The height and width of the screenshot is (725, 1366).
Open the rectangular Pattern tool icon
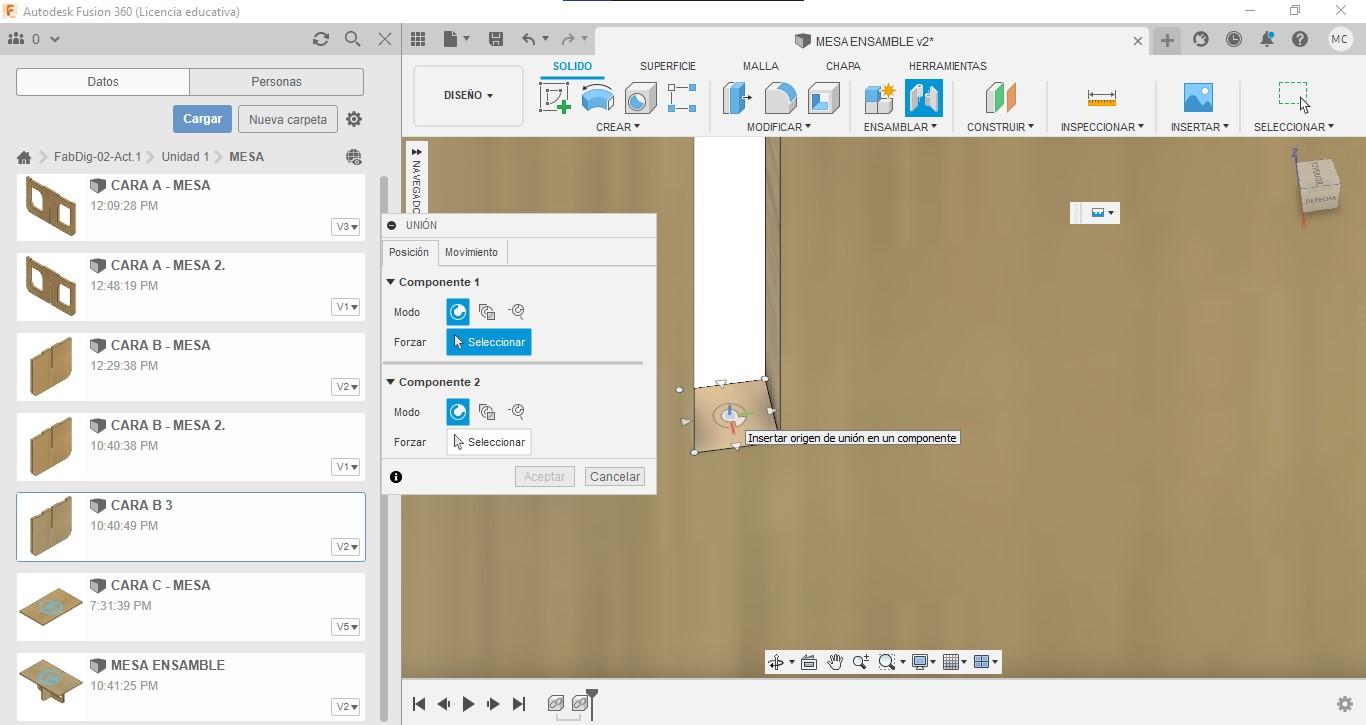pos(682,98)
